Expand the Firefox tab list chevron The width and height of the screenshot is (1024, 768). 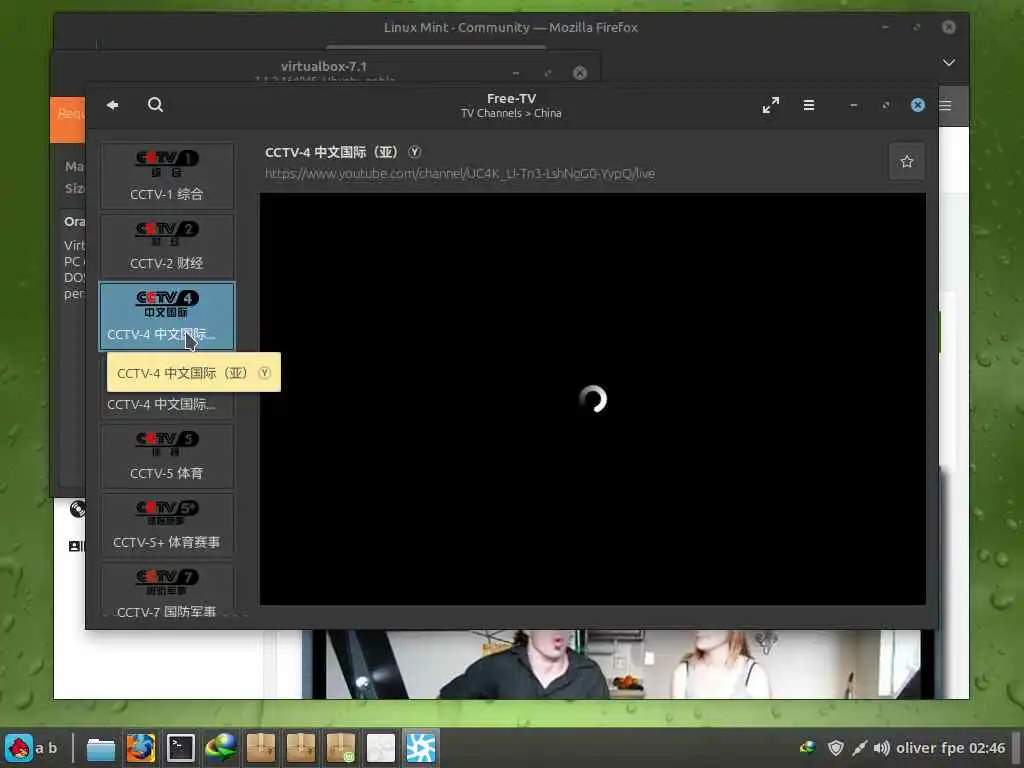click(x=949, y=62)
